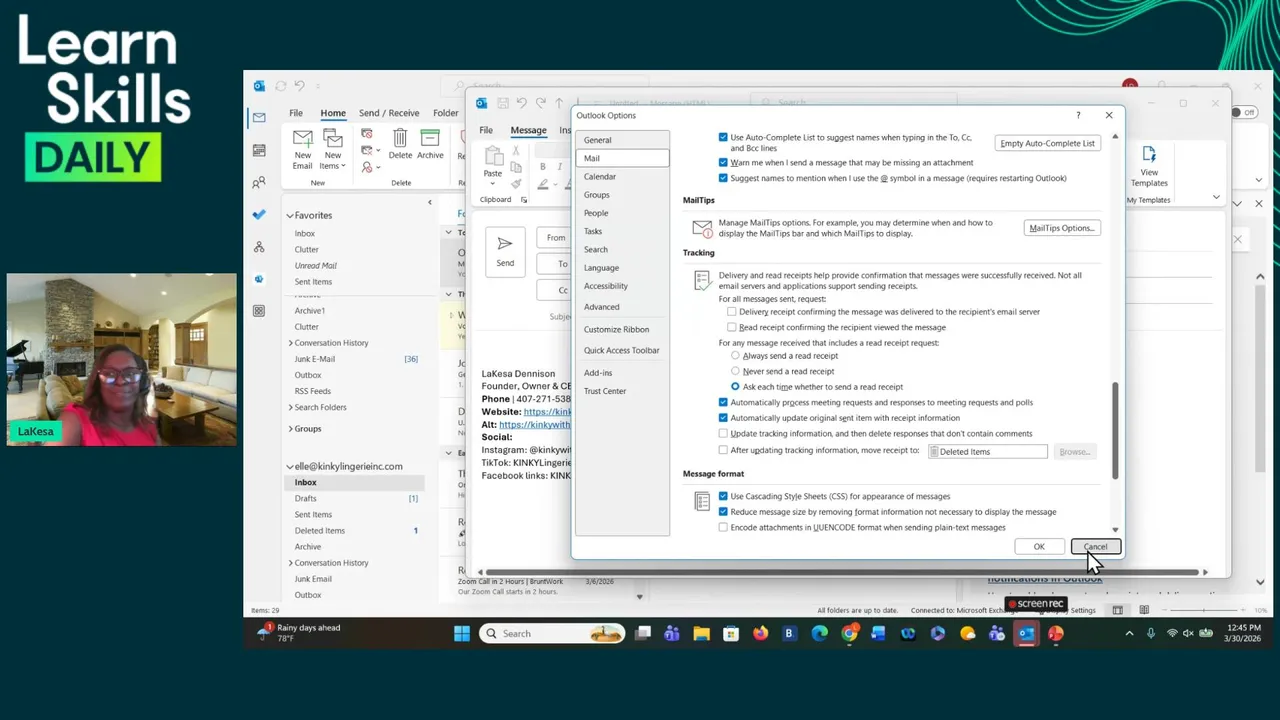Viewport: 1280px width, 720px height.
Task: Switch to Send / Receive ribbon tab
Action: (x=389, y=113)
